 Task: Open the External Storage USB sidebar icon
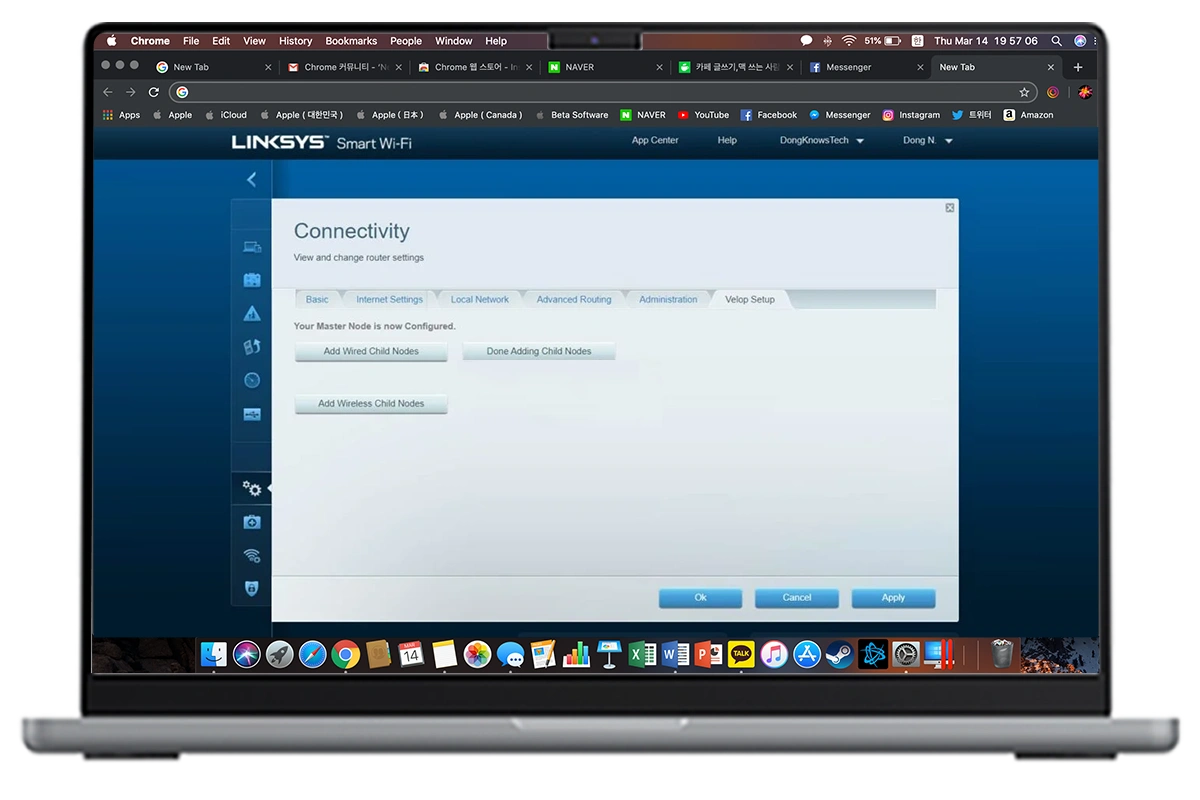252,414
